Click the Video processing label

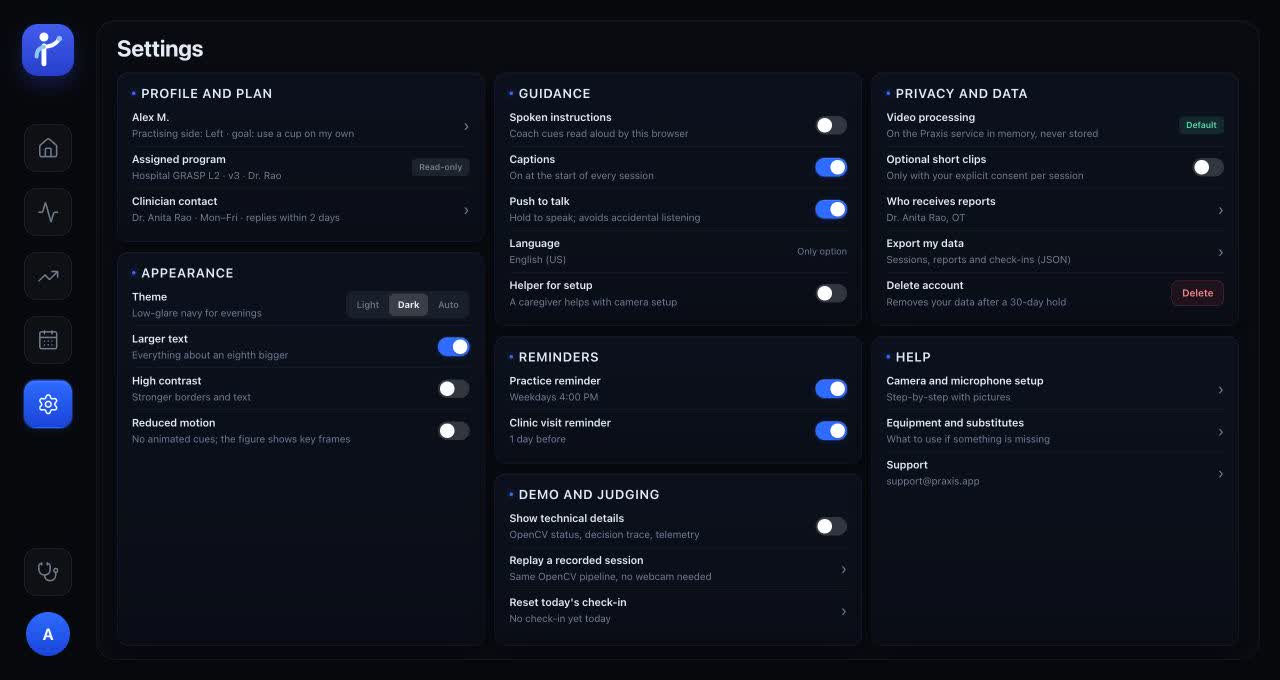tap(930, 117)
